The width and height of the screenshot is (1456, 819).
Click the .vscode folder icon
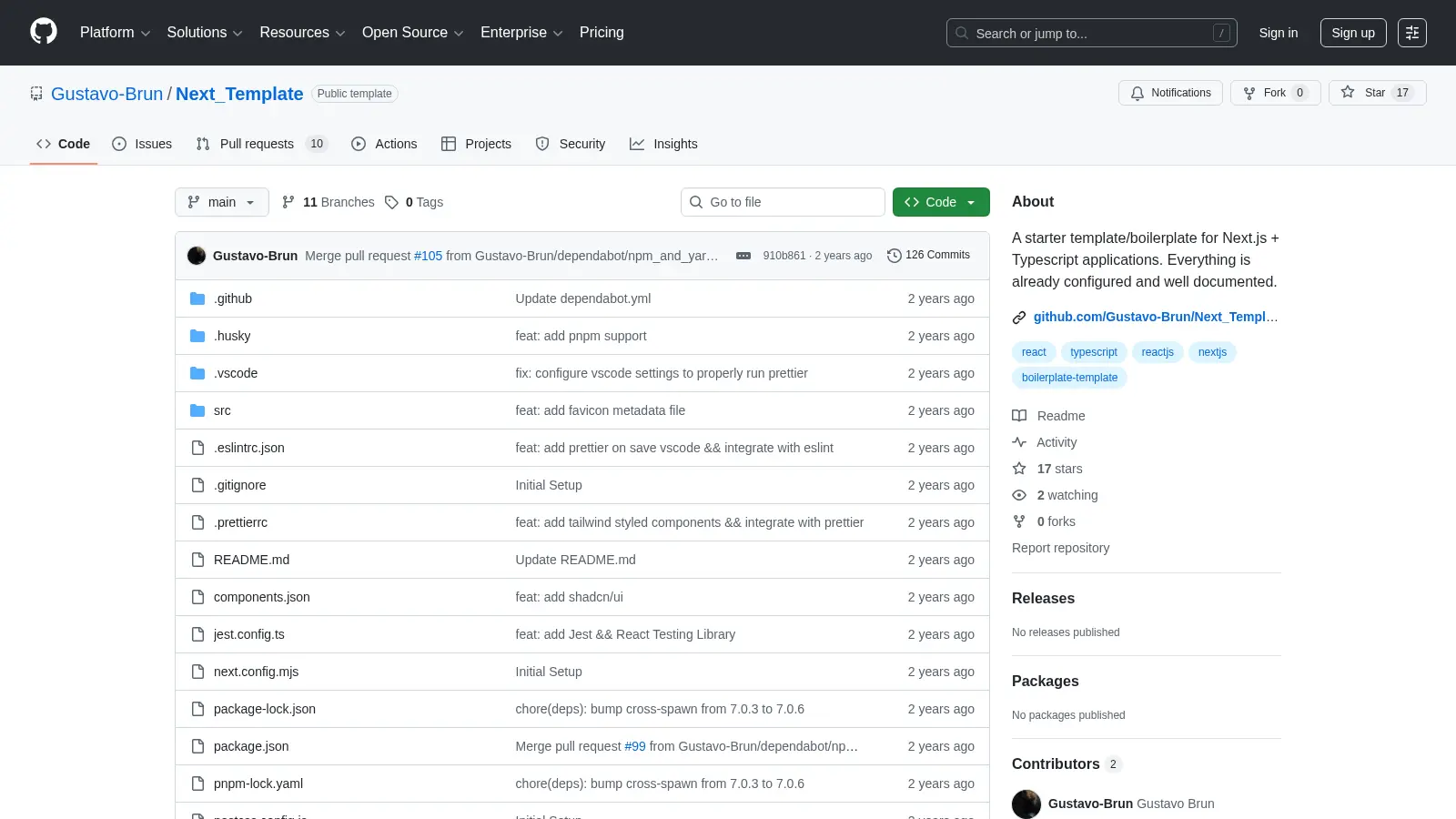click(x=197, y=373)
